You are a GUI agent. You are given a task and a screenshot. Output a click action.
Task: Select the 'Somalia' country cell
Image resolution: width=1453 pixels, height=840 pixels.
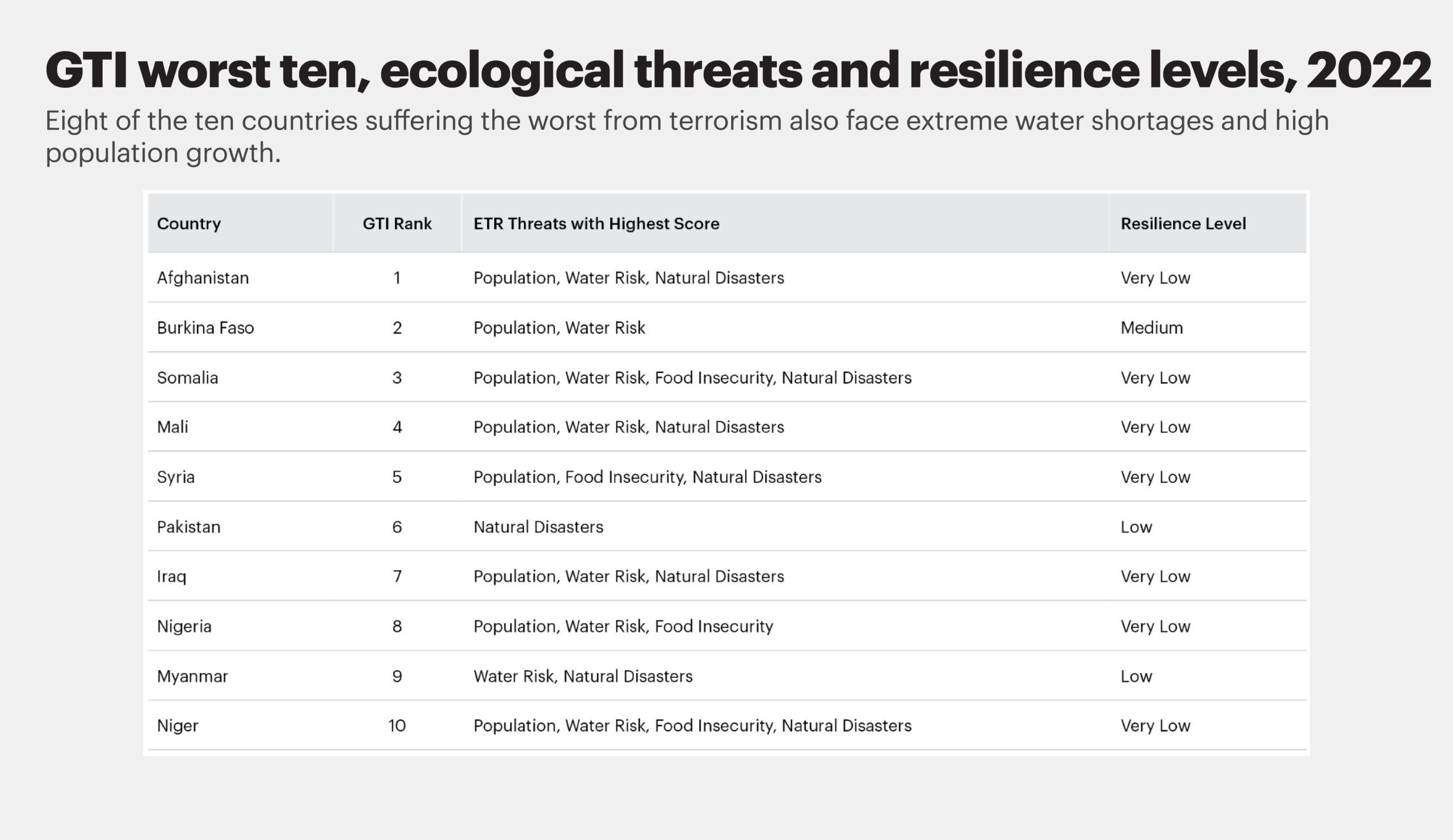click(187, 377)
